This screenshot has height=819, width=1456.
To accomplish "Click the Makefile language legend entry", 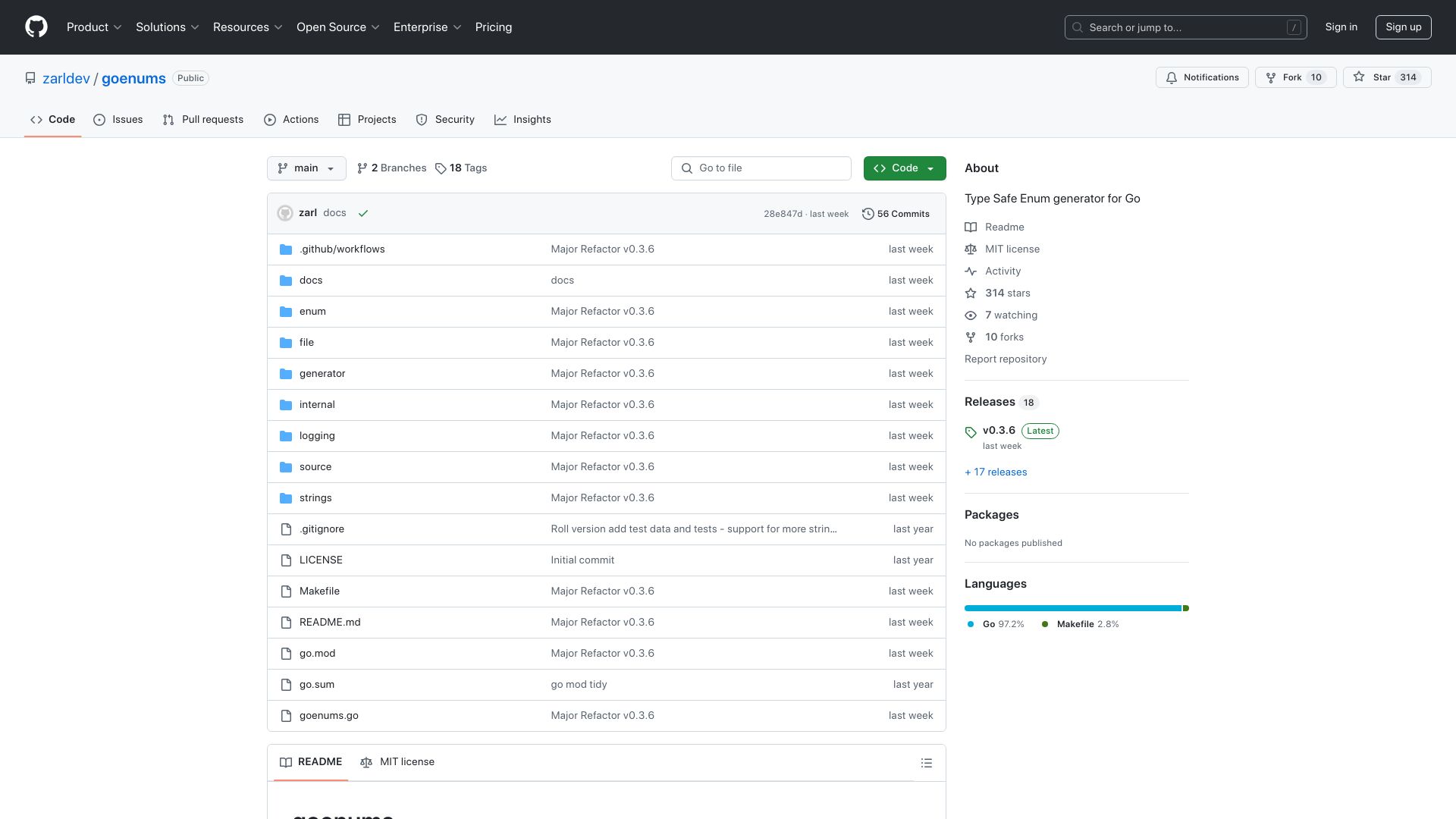I will point(1080,624).
